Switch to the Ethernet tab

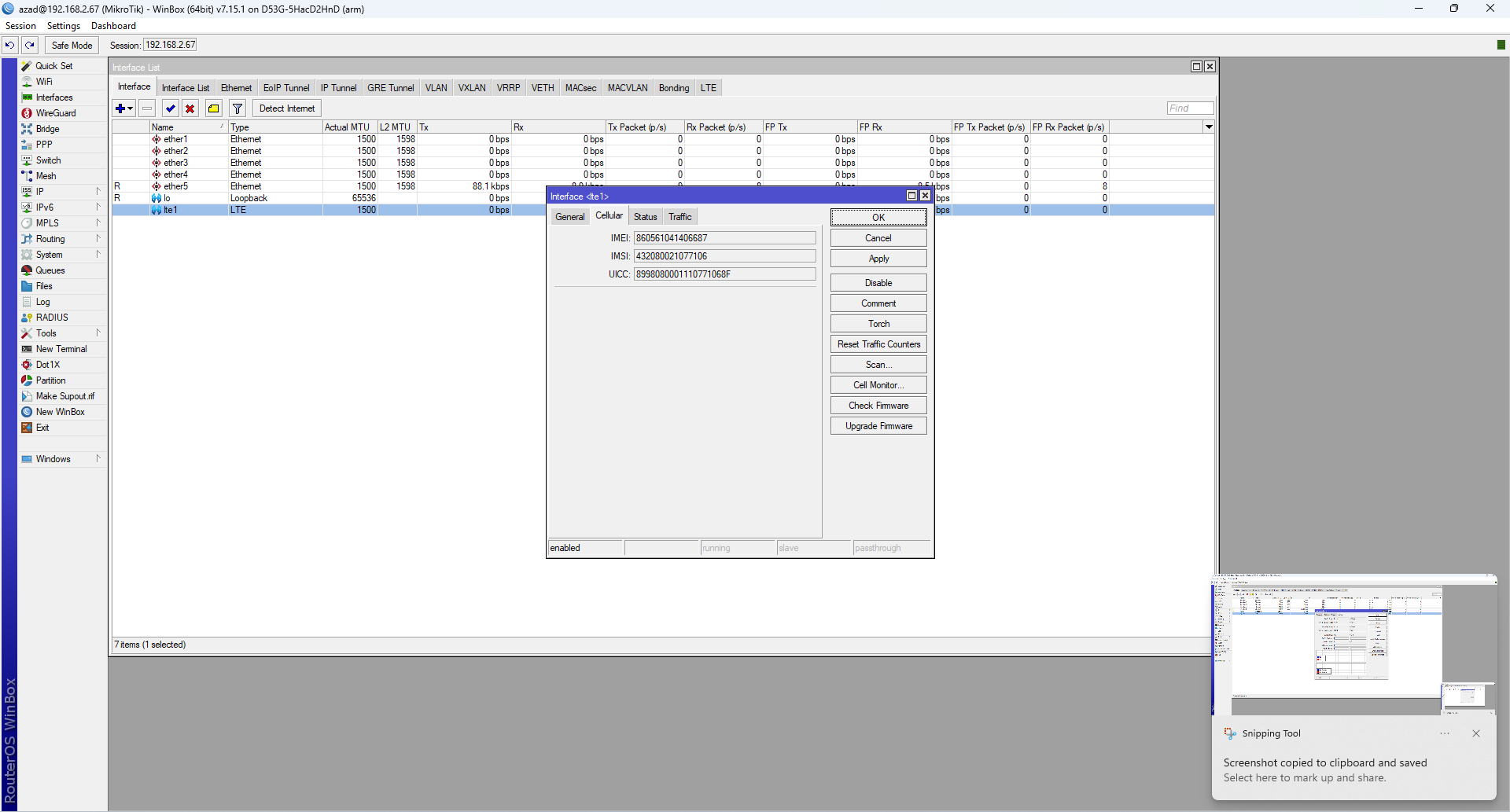point(237,88)
